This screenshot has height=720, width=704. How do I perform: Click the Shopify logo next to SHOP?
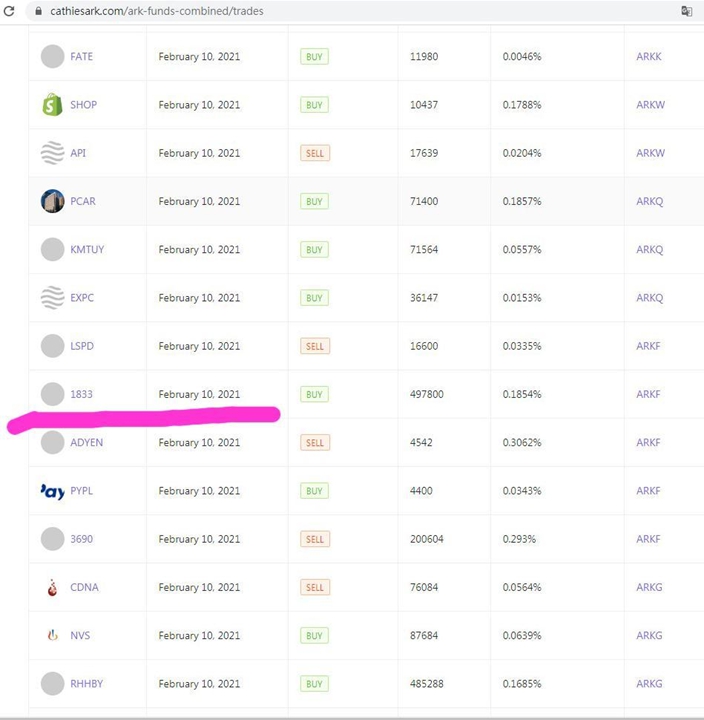click(52, 105)
